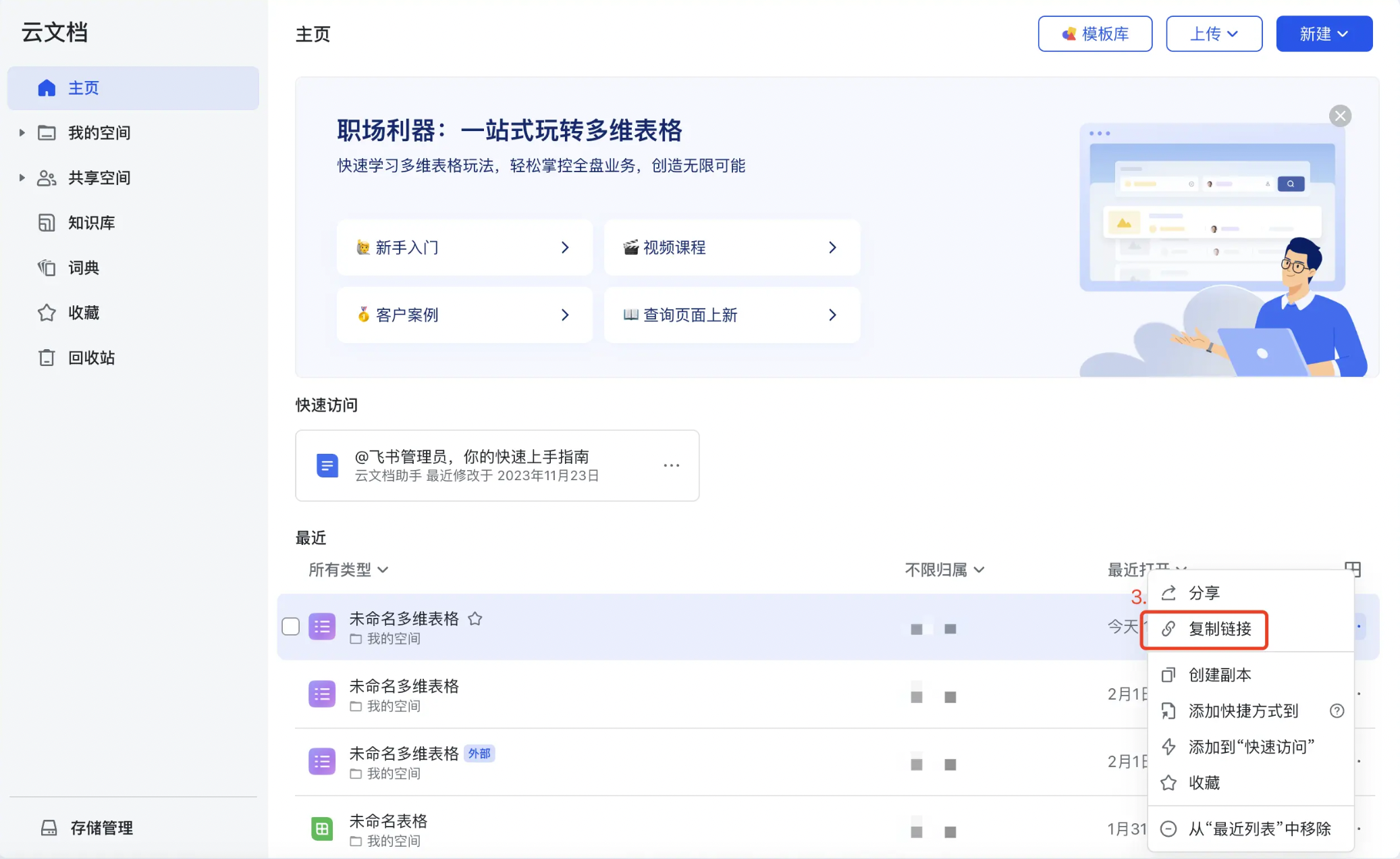Open the 不限归属 owner dropdown
Screen dimensions: 1400x859
point(944,570)
